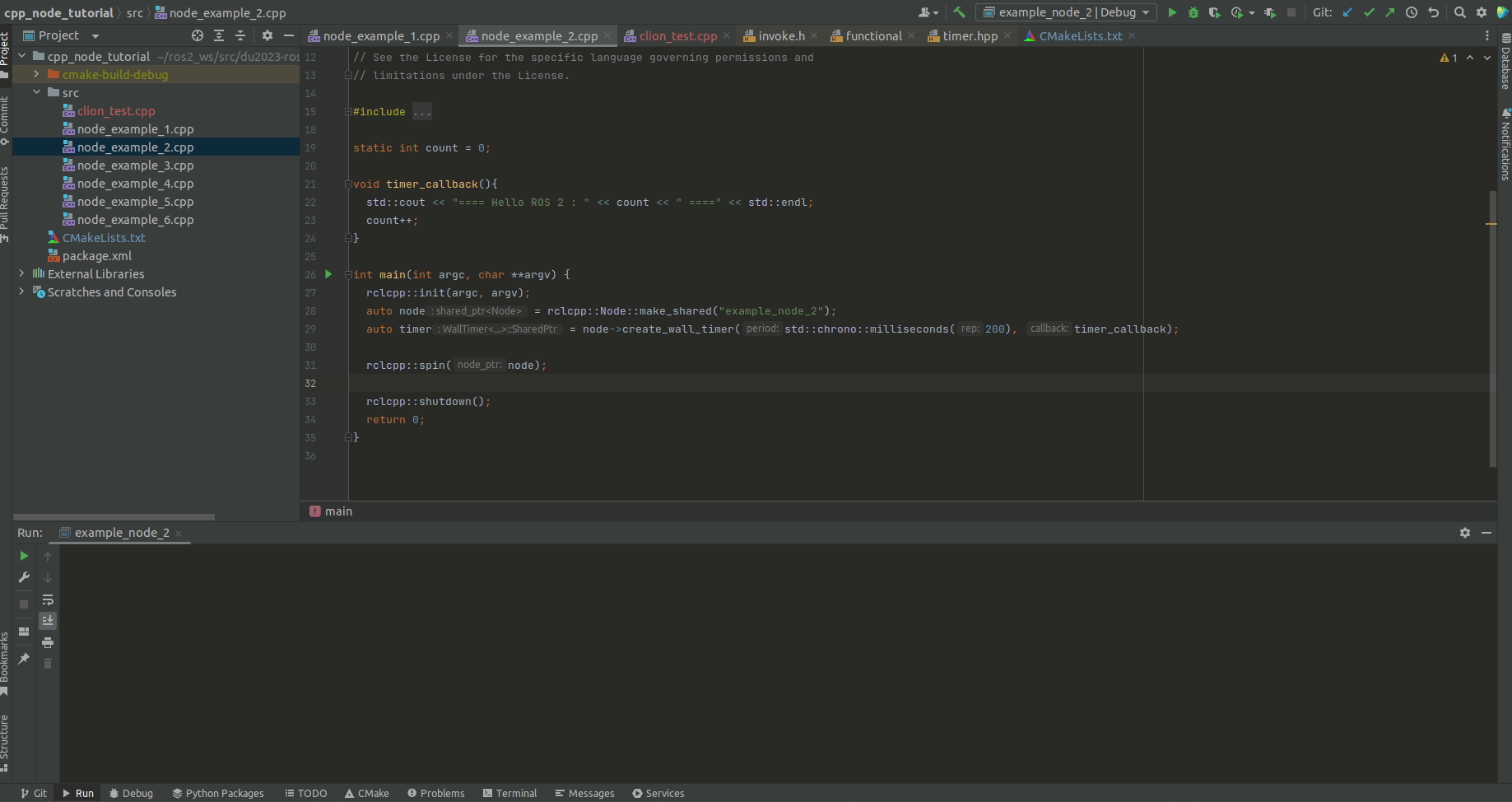This screenshot has height=802, width=1512.
Task: Click the editor vertical scrollbar
Action: [x=1492, y=329]
